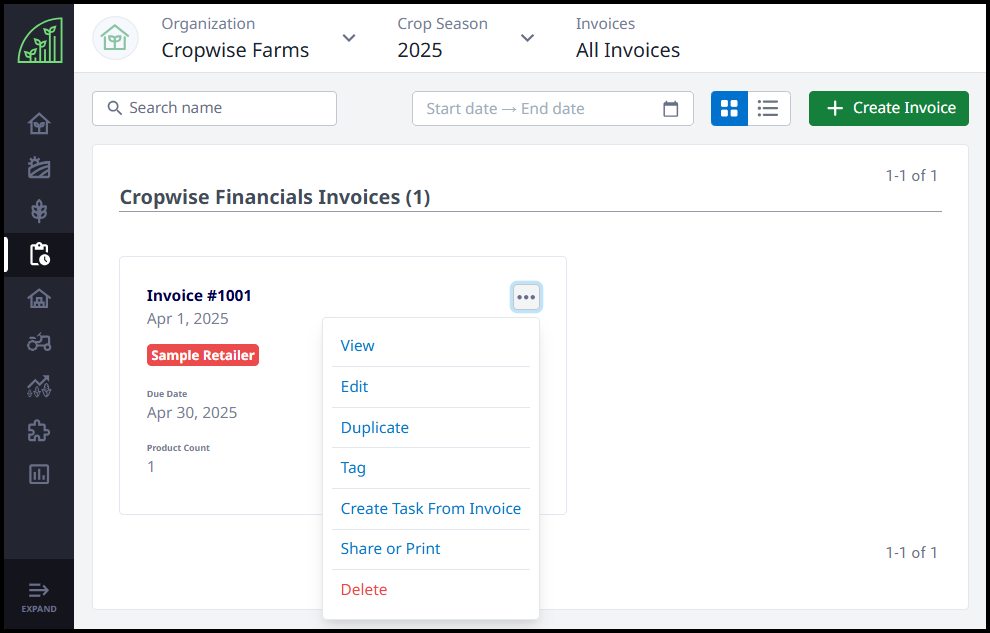
Task: Switch to grid card view
Action: point(729,108)
